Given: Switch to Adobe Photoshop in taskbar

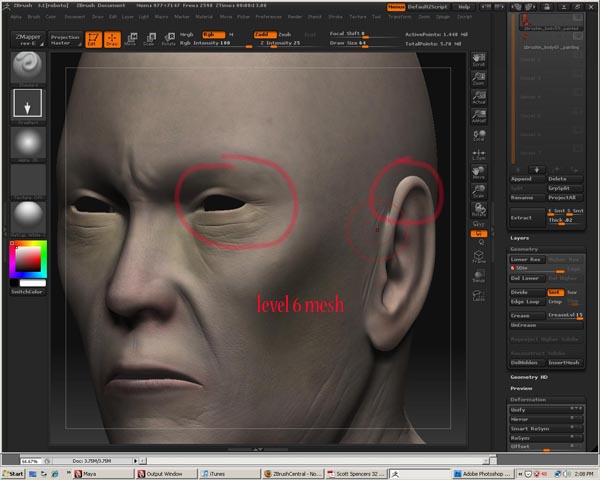Looking at the screenshot, I should (482, 474).
